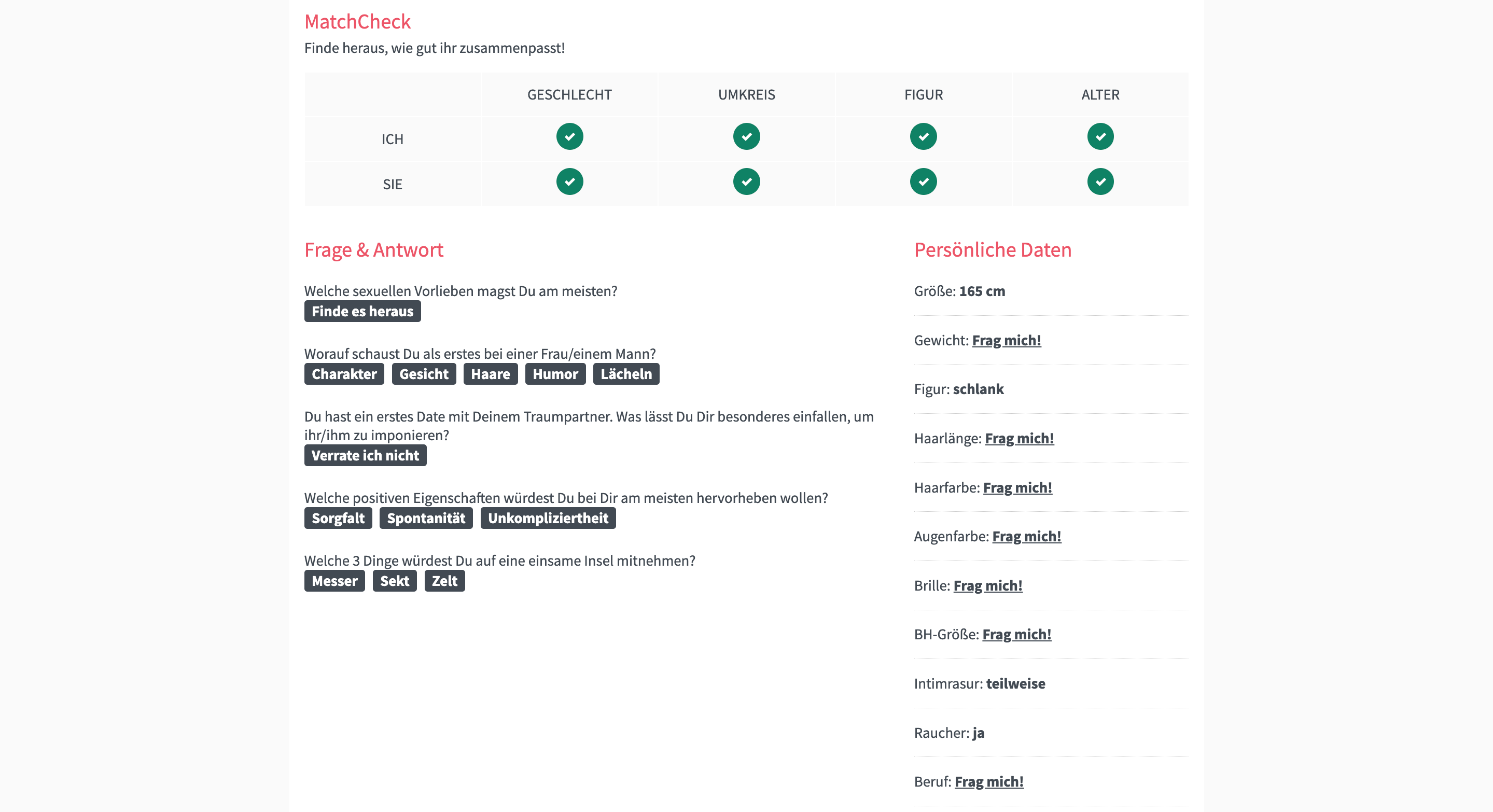Screen dimensions: 1493x812
Task: Click the FIGUR column header
Action: [x=923, y=94]
